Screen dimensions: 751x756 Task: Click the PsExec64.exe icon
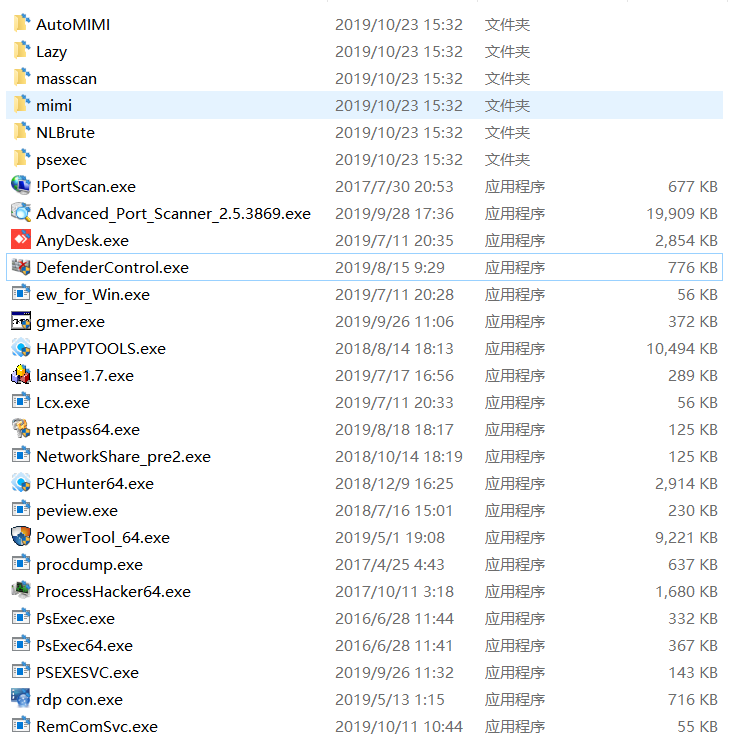pos(21,645)
